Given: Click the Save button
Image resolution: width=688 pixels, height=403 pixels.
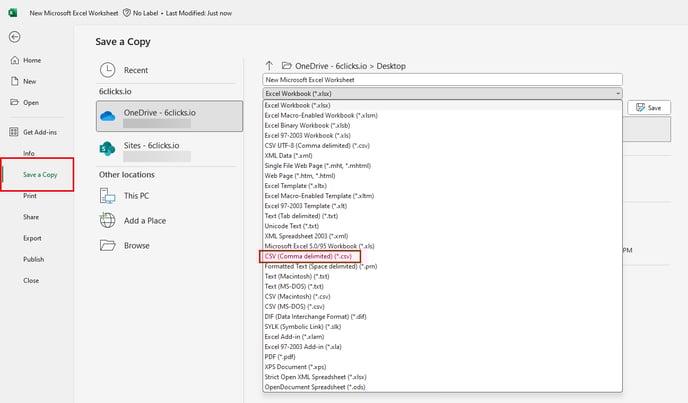Looking at the screenshot, I should tap(649, 108).
